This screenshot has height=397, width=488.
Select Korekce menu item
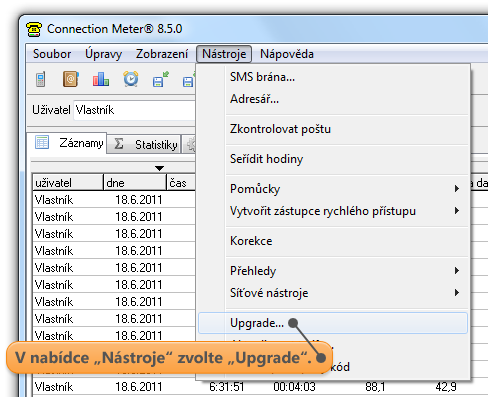point(333,241)
